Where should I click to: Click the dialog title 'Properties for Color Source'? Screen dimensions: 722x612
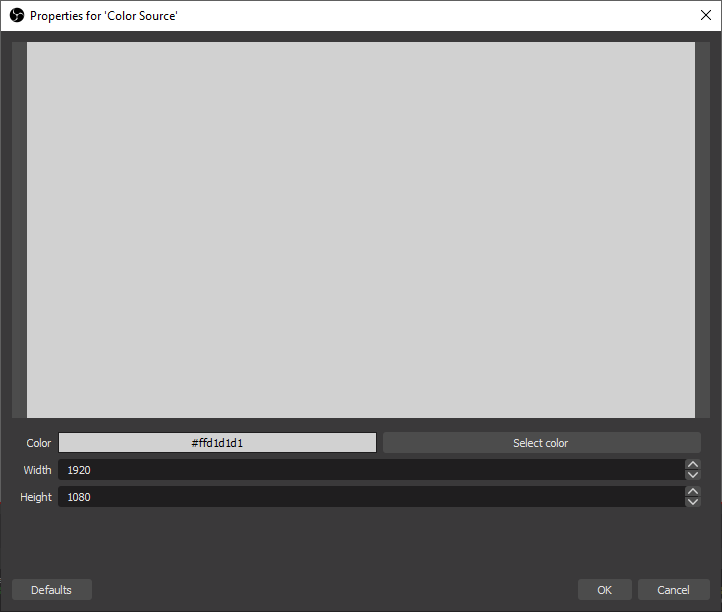[x=104, y=16]
